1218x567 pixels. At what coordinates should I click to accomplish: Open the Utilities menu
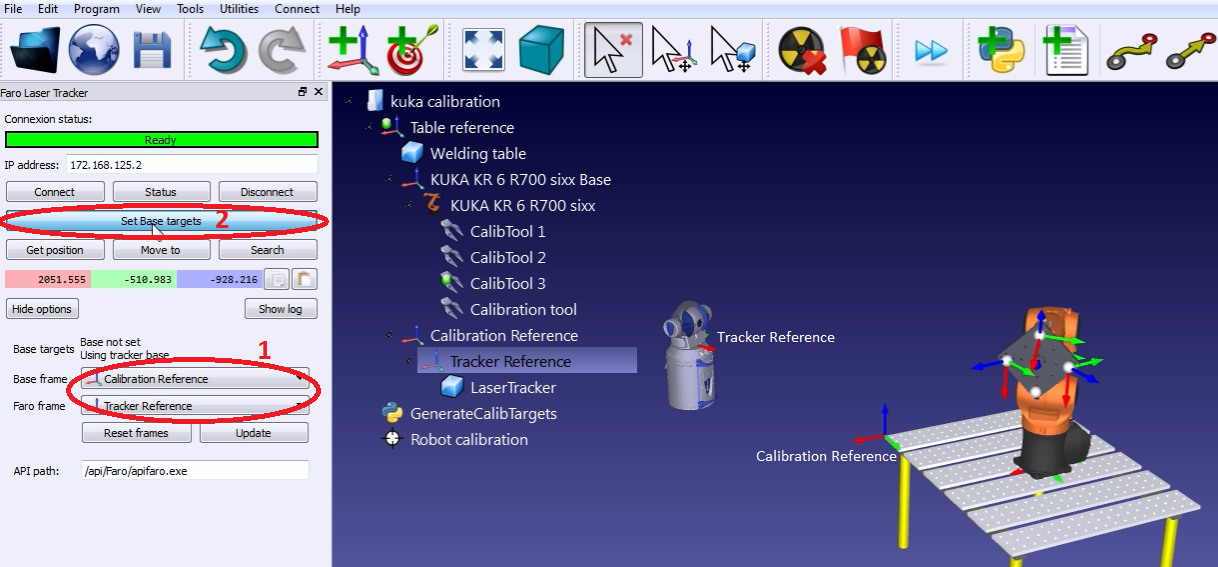click(x=239, y=9)
